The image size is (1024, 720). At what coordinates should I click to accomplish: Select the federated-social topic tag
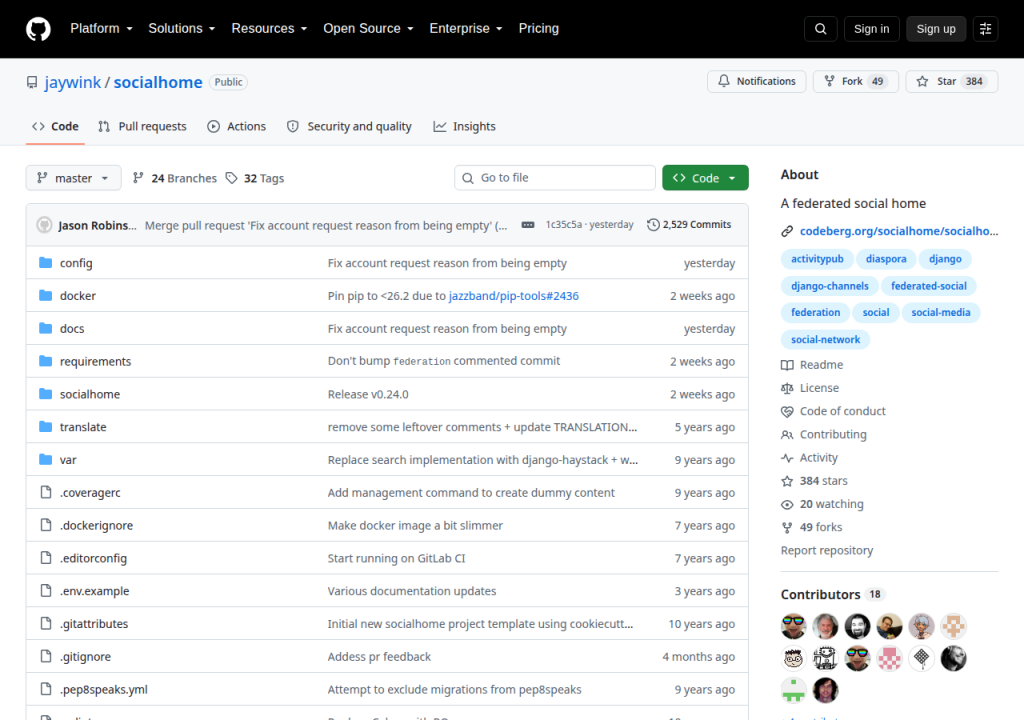click(929, 286)
